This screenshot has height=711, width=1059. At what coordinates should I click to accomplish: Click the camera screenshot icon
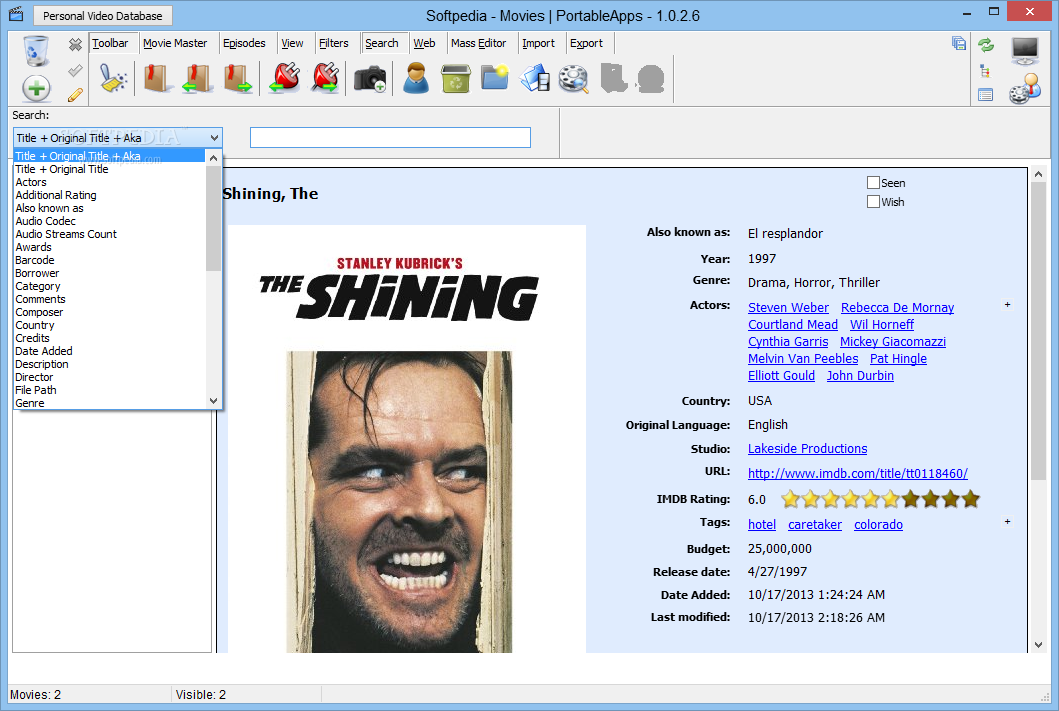(x=370, y=78)
